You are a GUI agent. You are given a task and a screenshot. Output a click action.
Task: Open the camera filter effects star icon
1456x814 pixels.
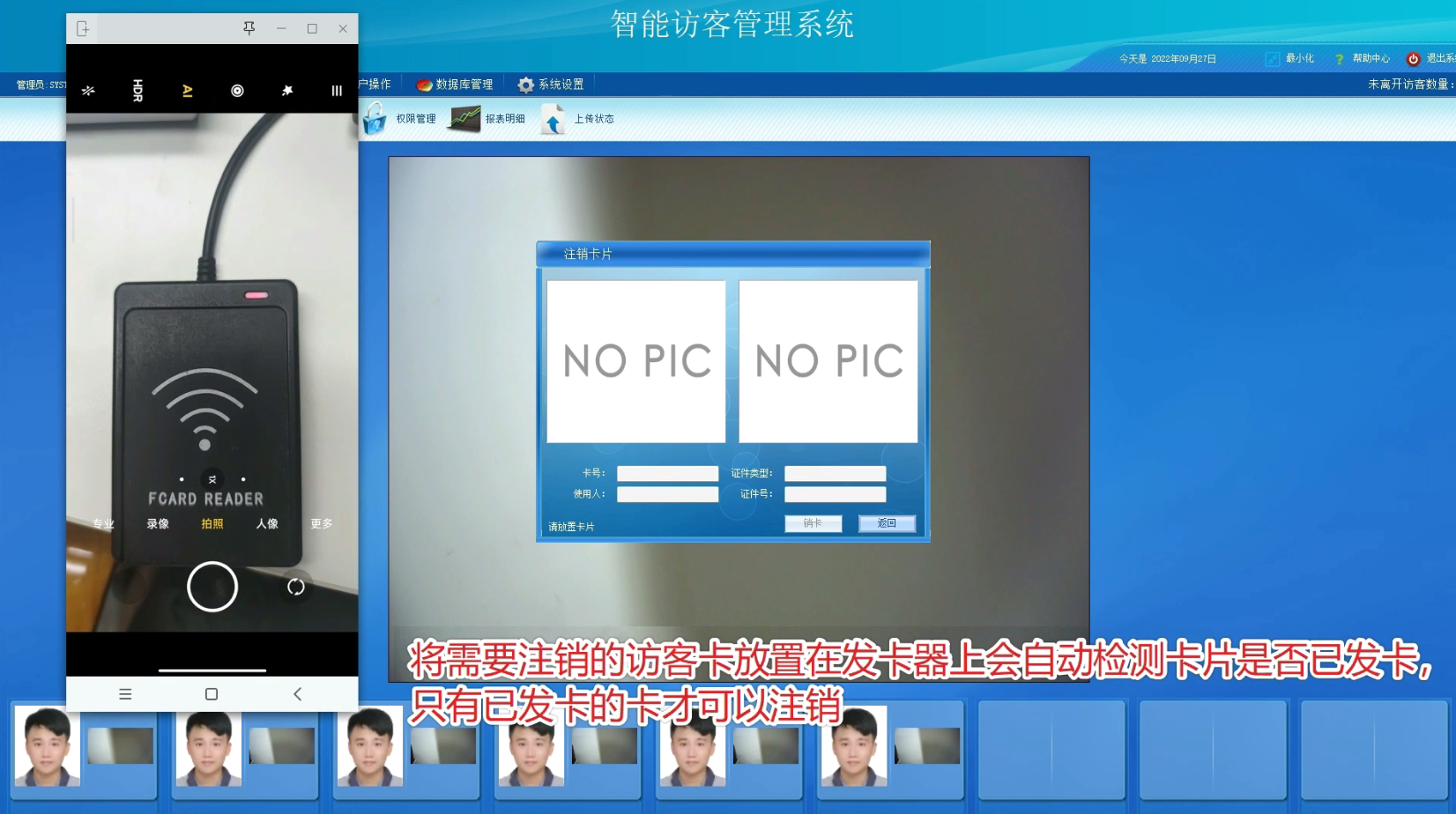[x=287, y=91]
